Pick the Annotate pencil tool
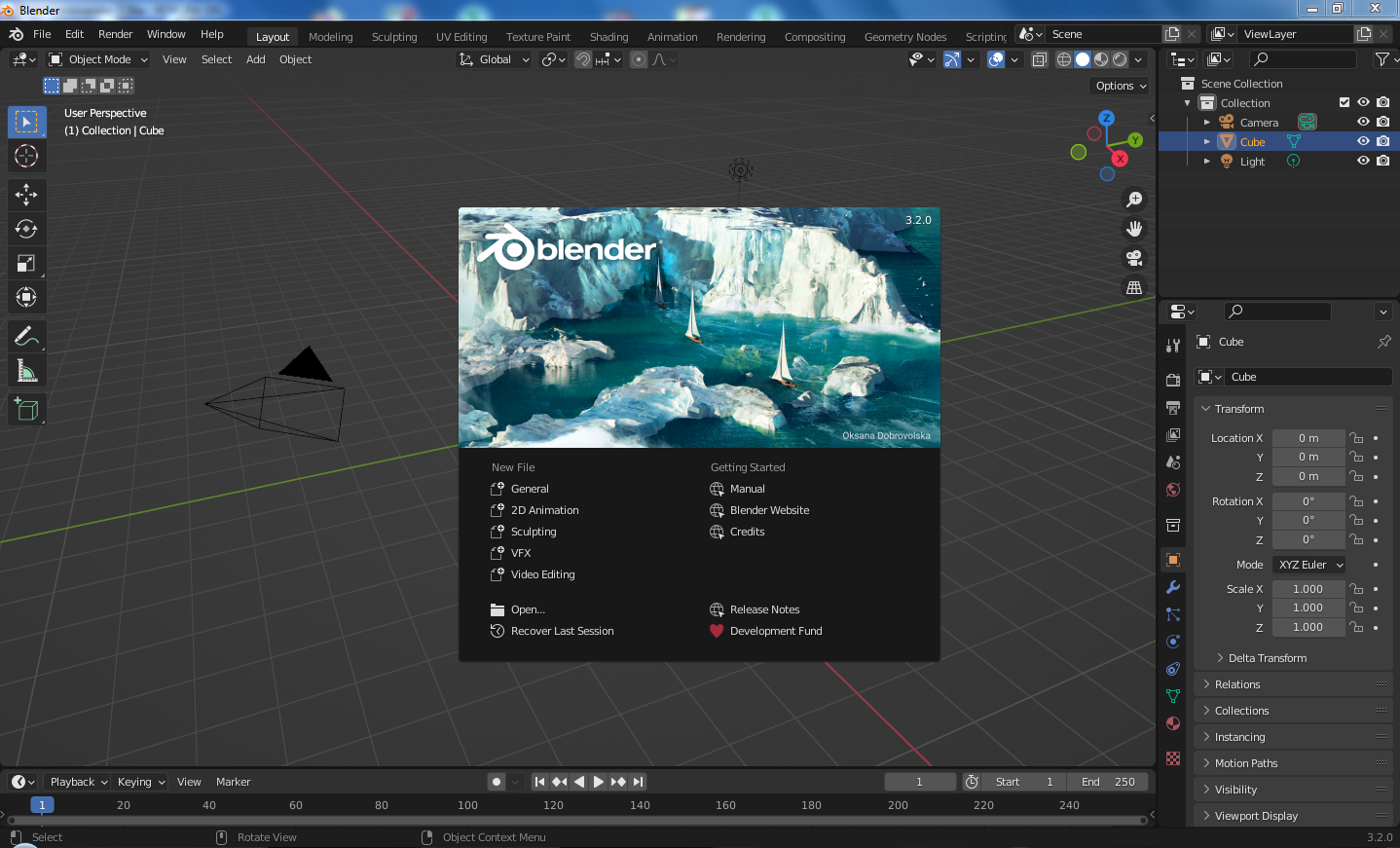Viewport: 1400px width, 848px height. click(x=26, y=337)
